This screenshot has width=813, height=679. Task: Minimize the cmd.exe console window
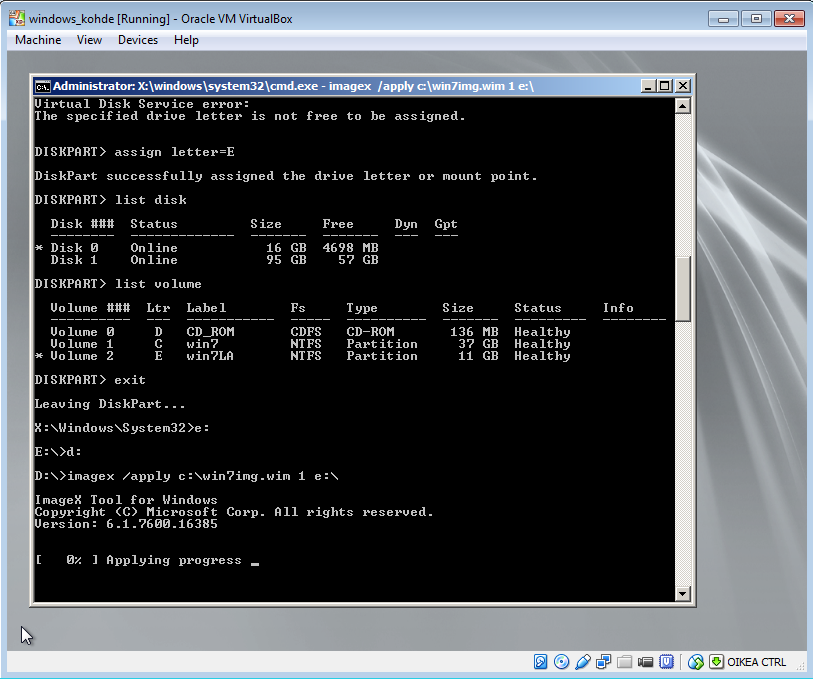(x=649, y=86)
